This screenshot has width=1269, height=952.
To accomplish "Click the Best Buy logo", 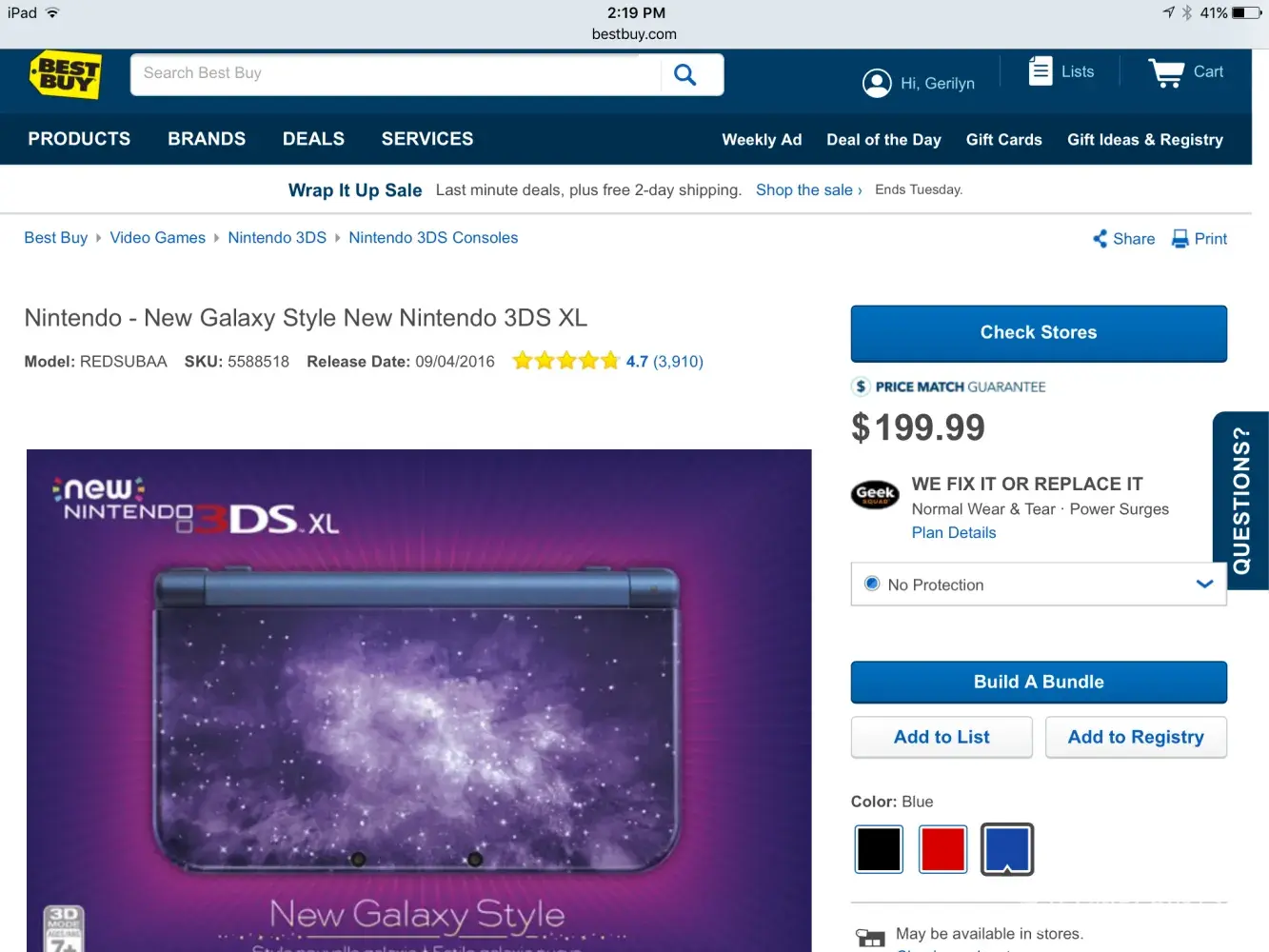I will (x=65, y=74).
